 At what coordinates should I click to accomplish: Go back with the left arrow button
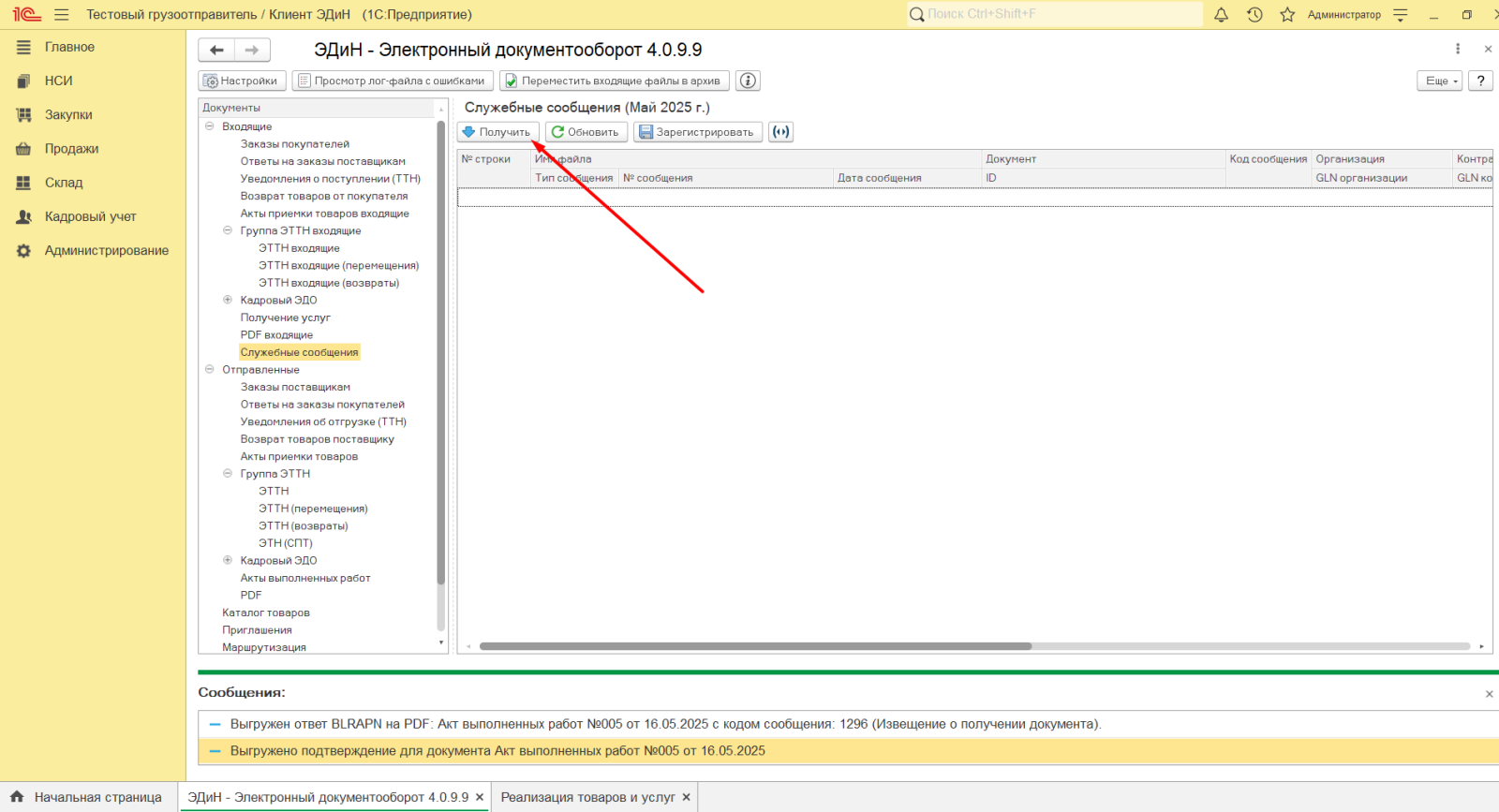(216, 50)
